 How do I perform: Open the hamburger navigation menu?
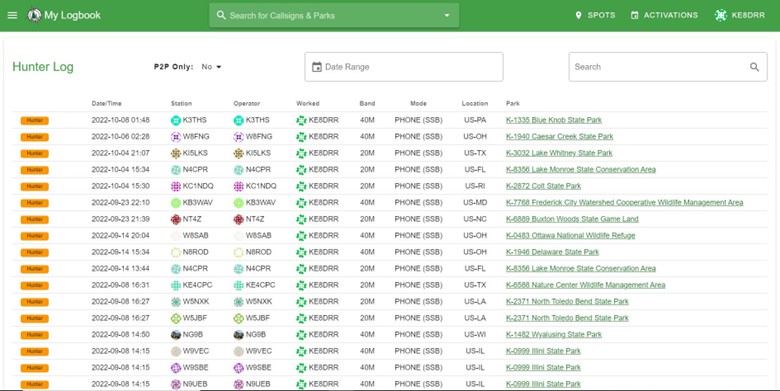click(12, 15)
